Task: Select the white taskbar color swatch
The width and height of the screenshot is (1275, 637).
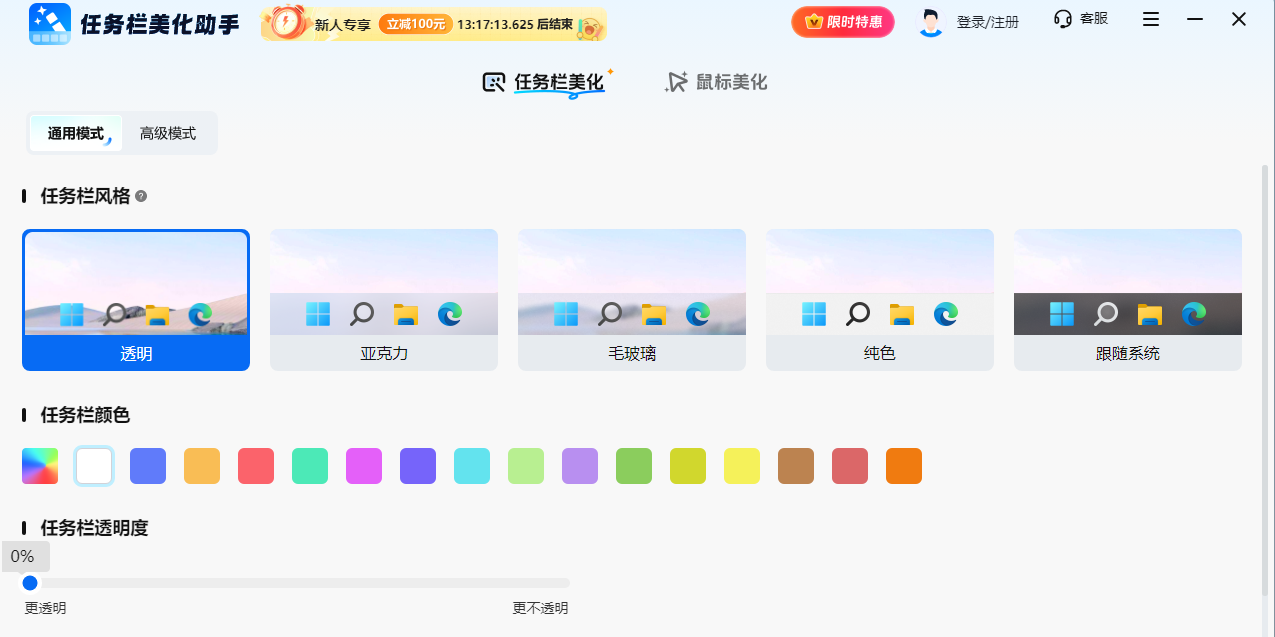Action: pos(94,465)
